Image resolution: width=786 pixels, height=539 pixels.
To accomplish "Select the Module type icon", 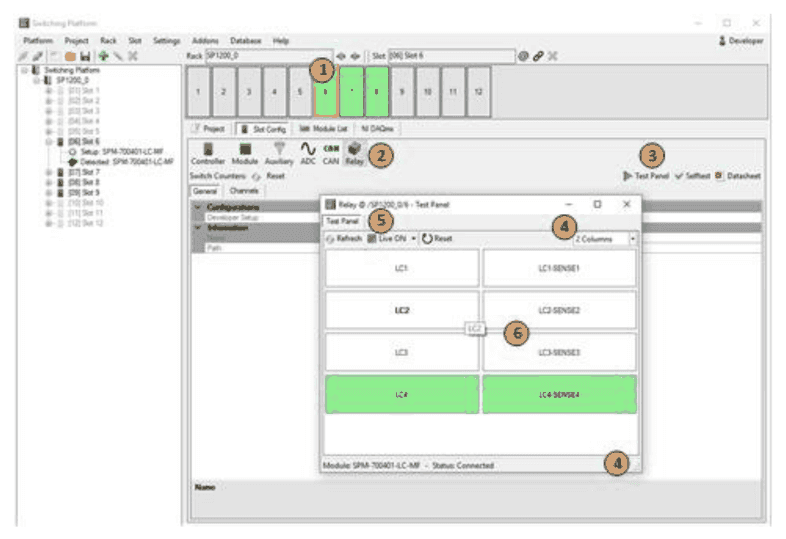I will pyautogui.click(x=245, y=149).
